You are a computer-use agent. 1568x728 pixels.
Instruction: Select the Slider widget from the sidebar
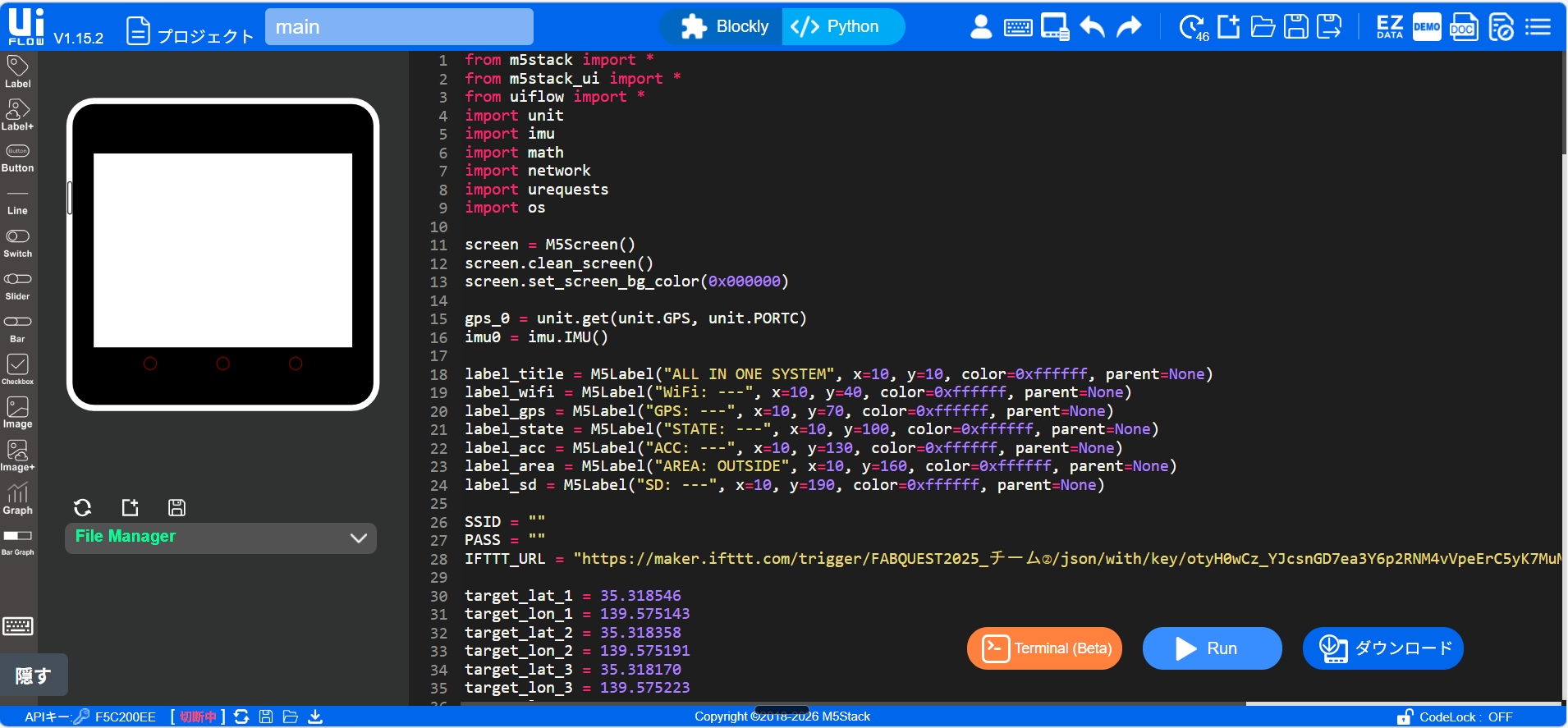coord(17,286)
